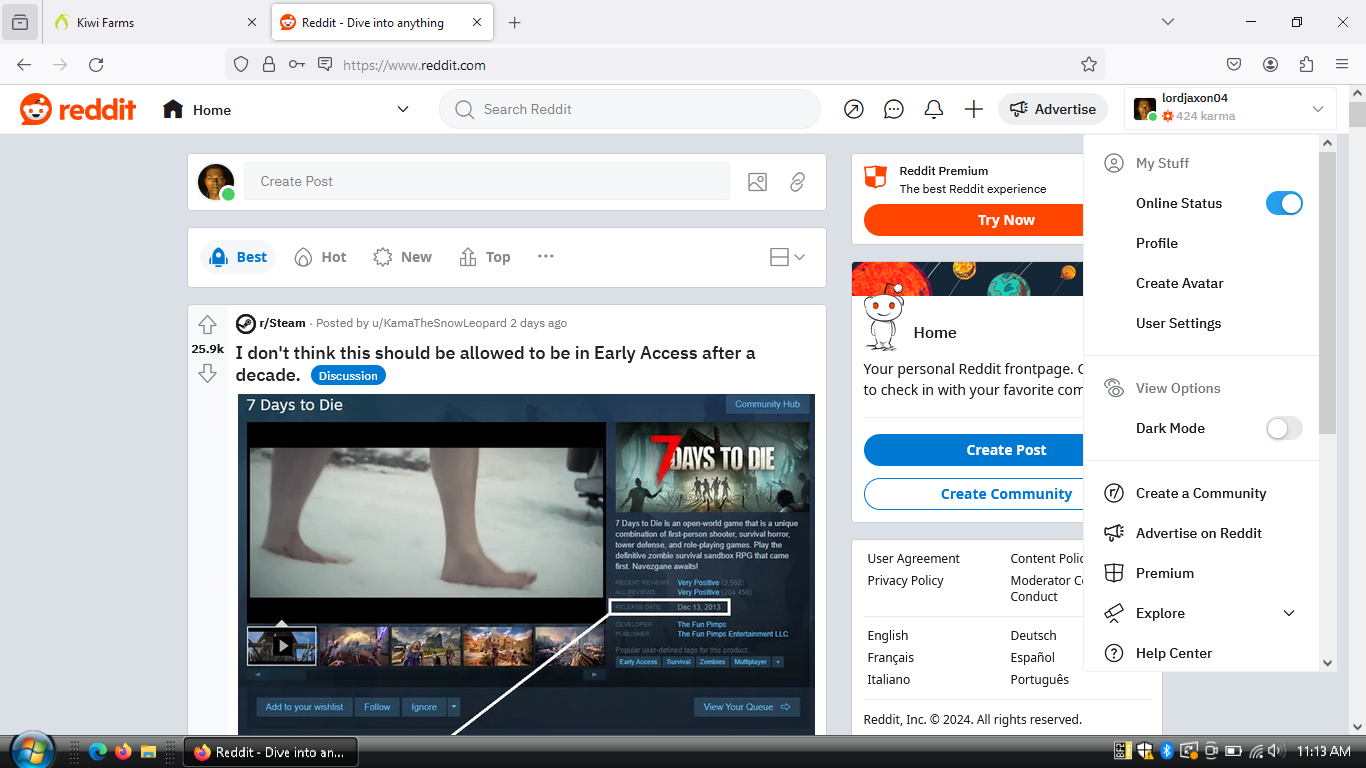Sort feed by Hot

point(321,257)
